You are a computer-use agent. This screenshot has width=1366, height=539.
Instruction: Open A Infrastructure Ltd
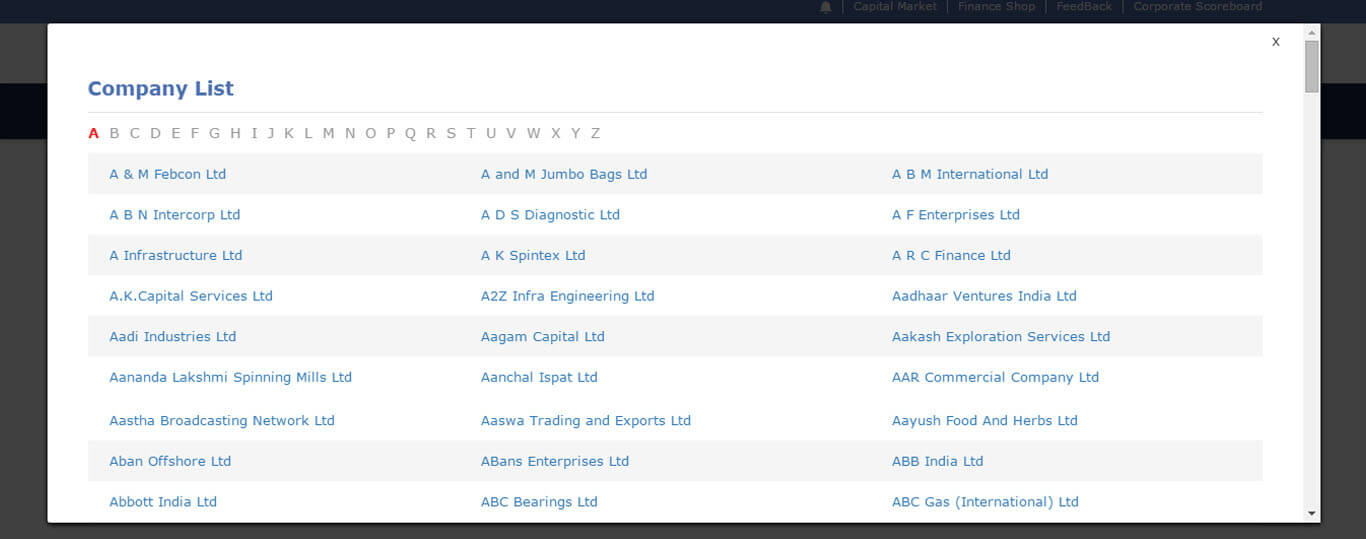176,255
